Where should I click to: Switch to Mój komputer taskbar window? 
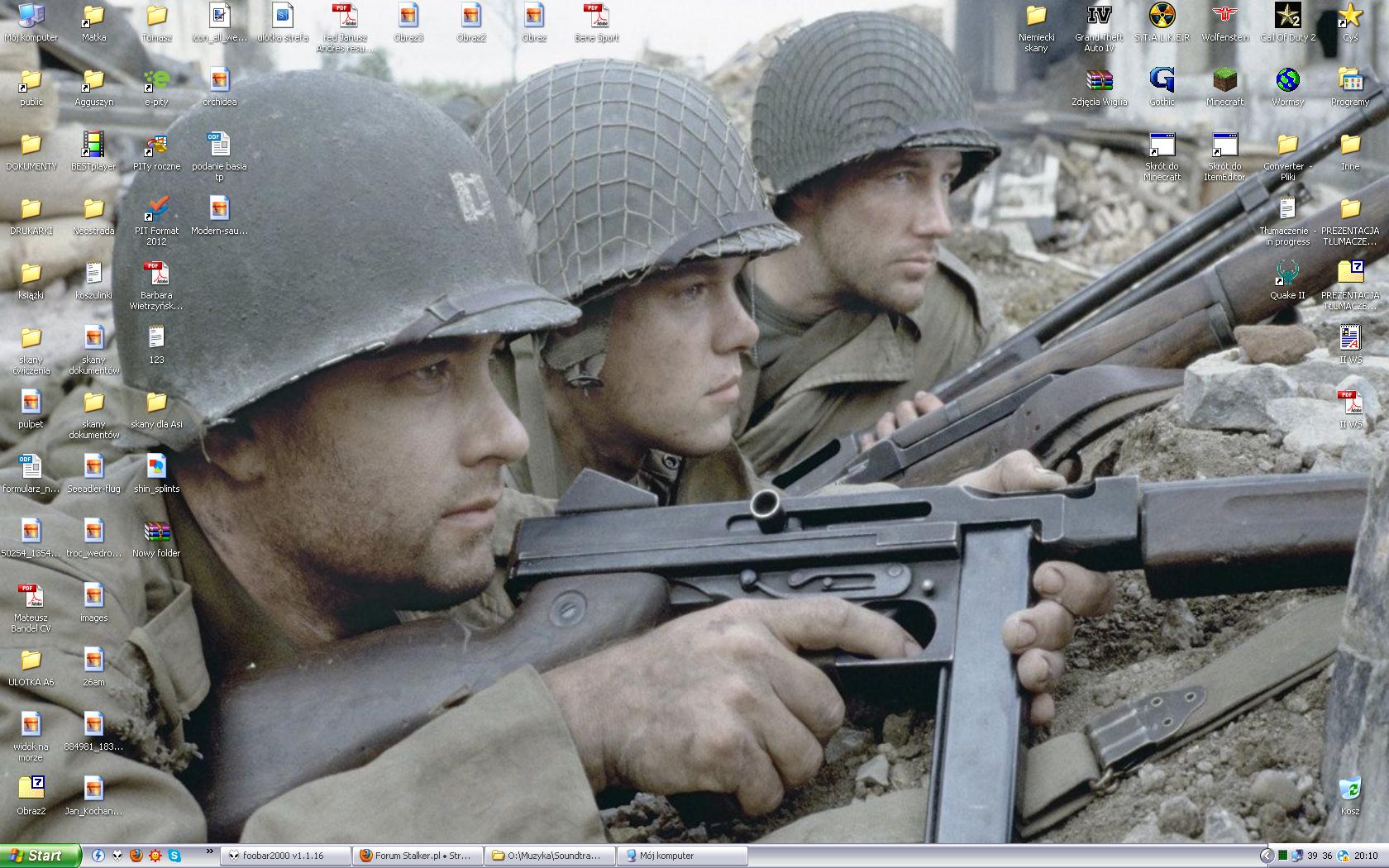(x=682, y=856)
